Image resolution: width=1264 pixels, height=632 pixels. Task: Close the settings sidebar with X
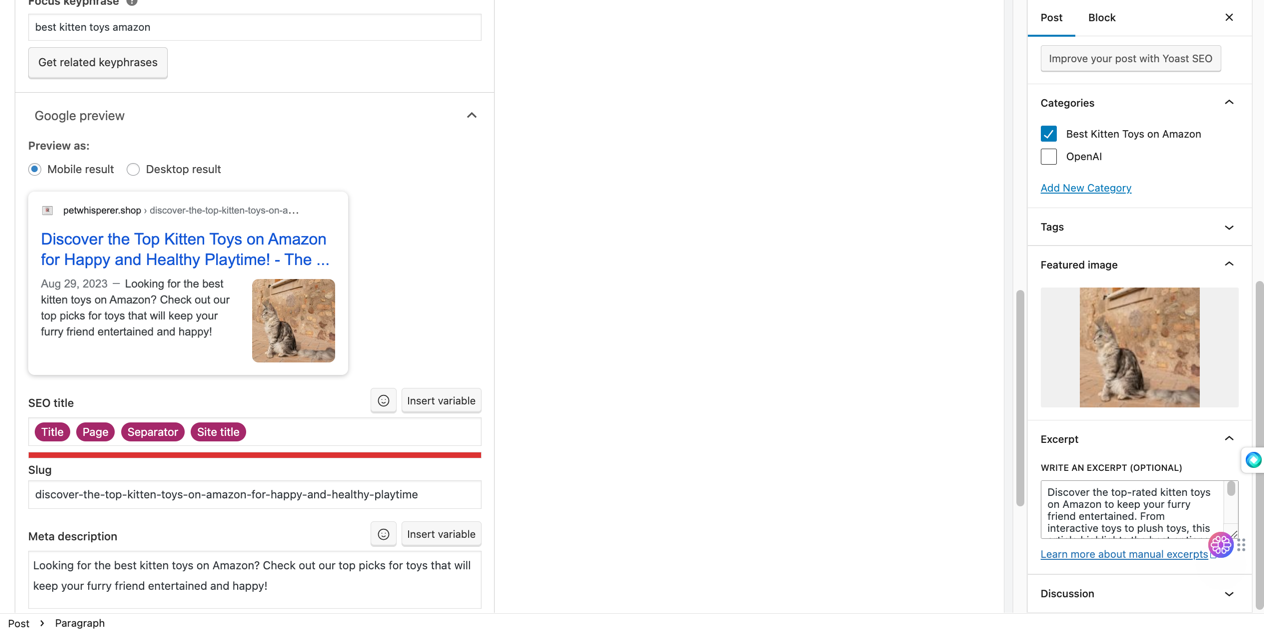click(x=1229, y=17)
